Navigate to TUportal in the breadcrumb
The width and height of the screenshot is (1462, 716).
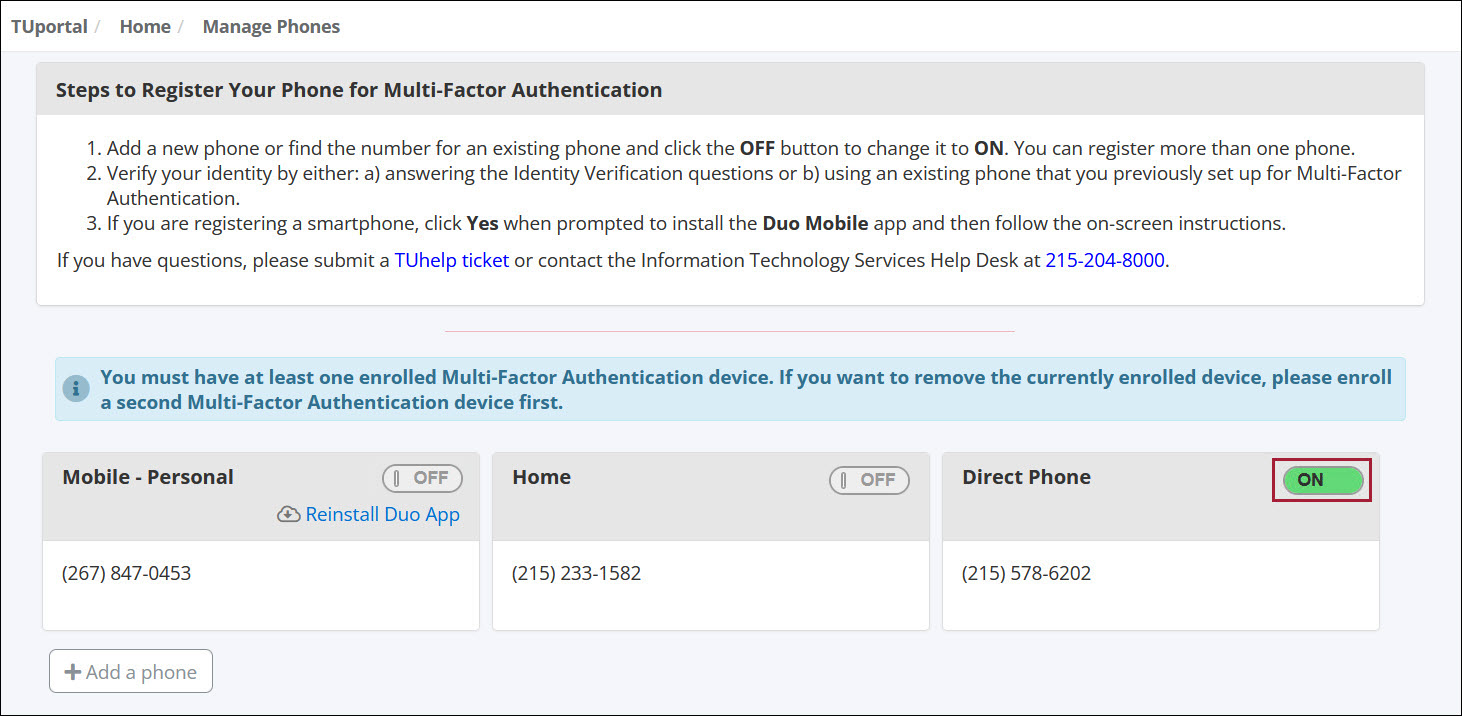[x=48, y=26]
